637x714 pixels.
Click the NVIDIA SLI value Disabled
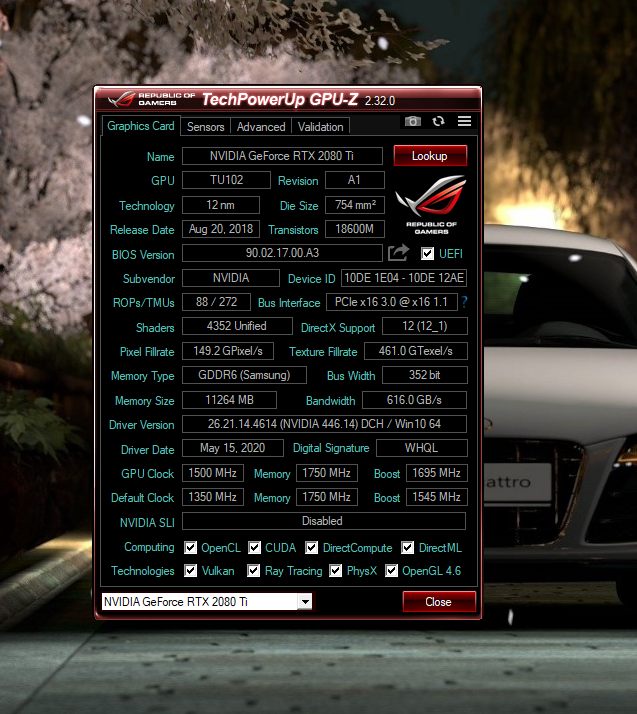coord(324,521)
